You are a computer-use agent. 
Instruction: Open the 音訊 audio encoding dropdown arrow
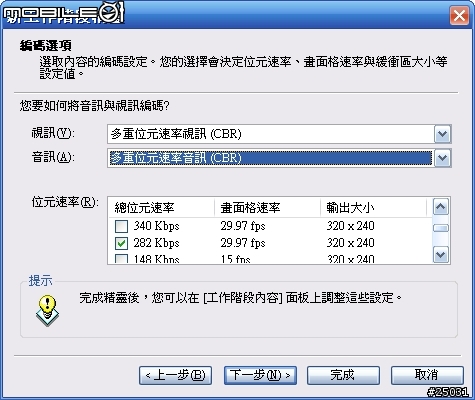click(442, 158)
